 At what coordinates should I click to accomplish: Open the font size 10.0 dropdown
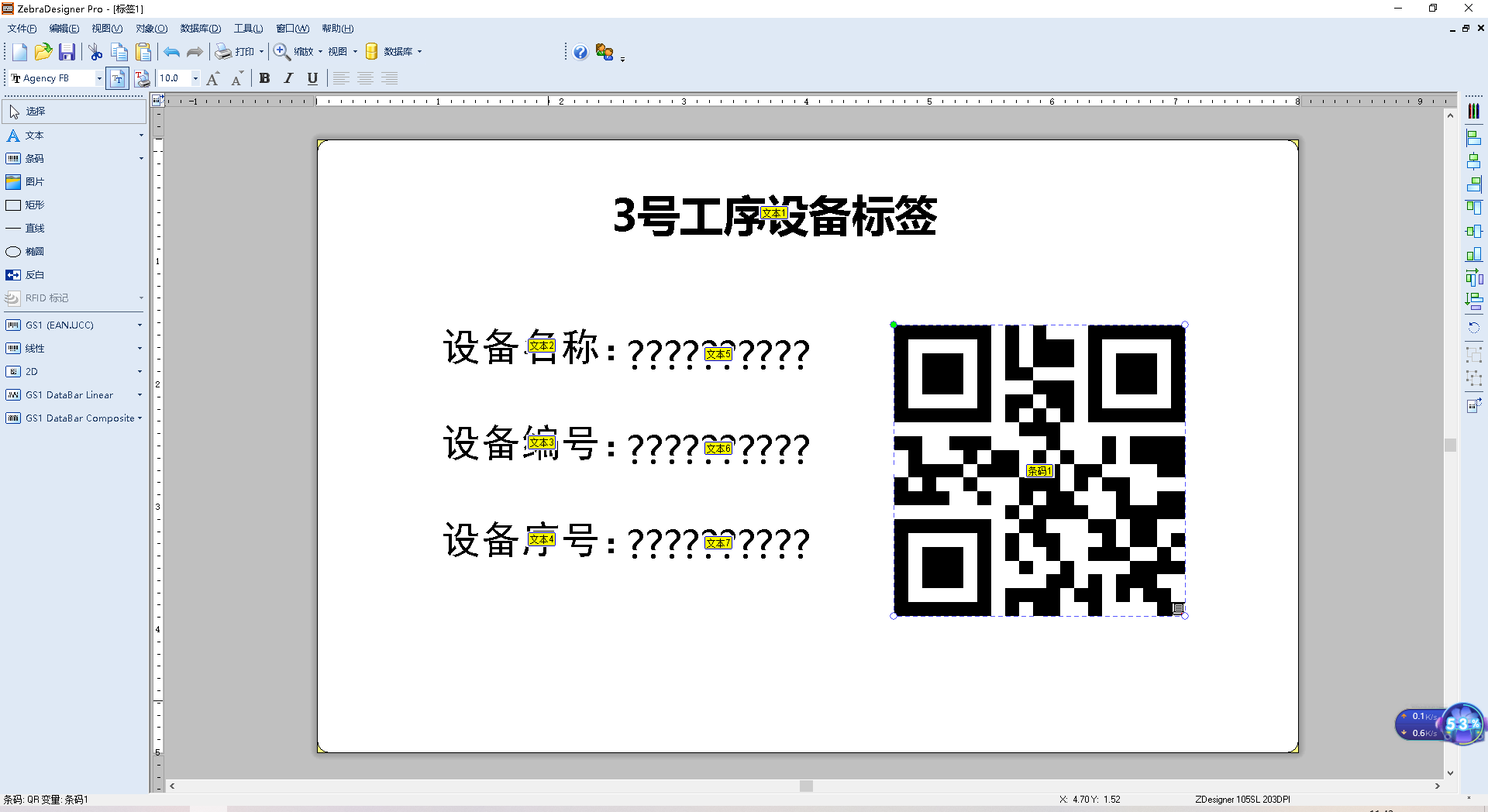(x=195, y=78)
